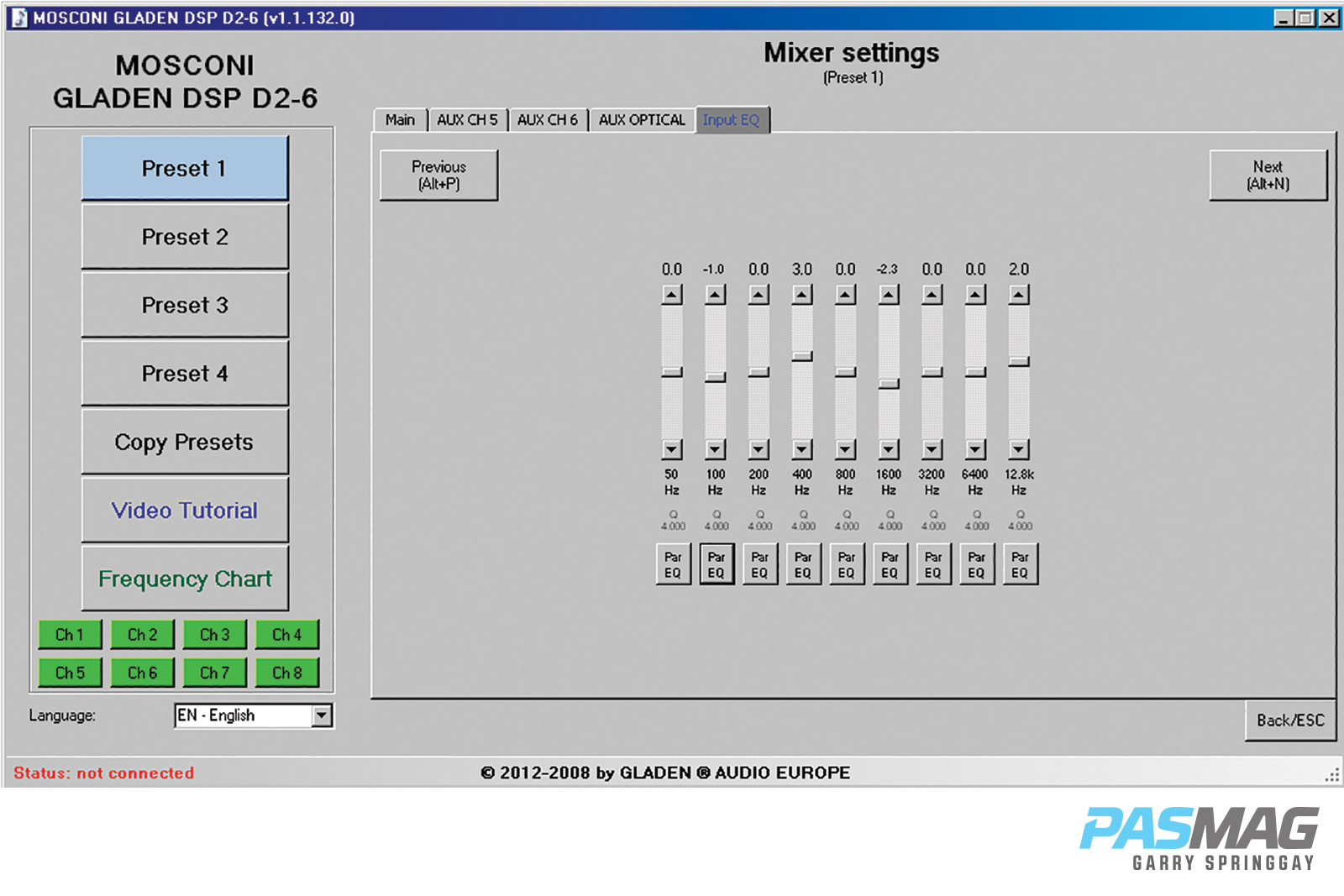This screenshot has height=896, width=1344.
Task: Open Copy Presets
Action: pos(185,442)
